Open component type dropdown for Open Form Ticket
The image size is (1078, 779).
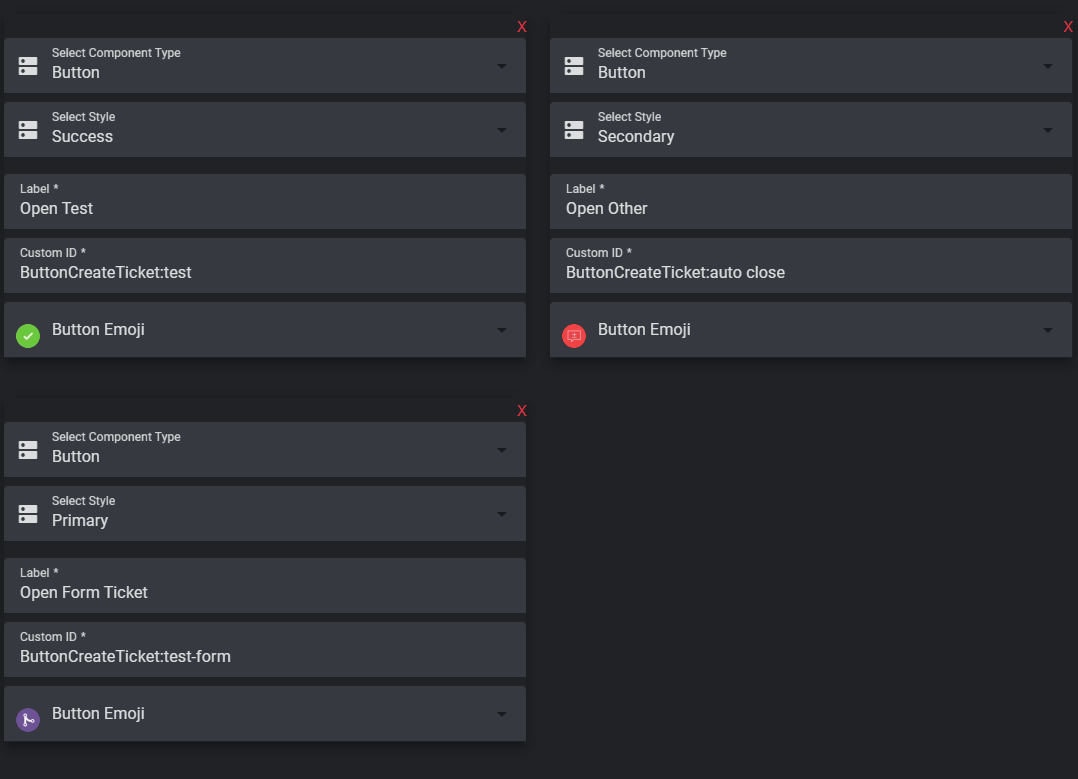[x=502, y=450]
